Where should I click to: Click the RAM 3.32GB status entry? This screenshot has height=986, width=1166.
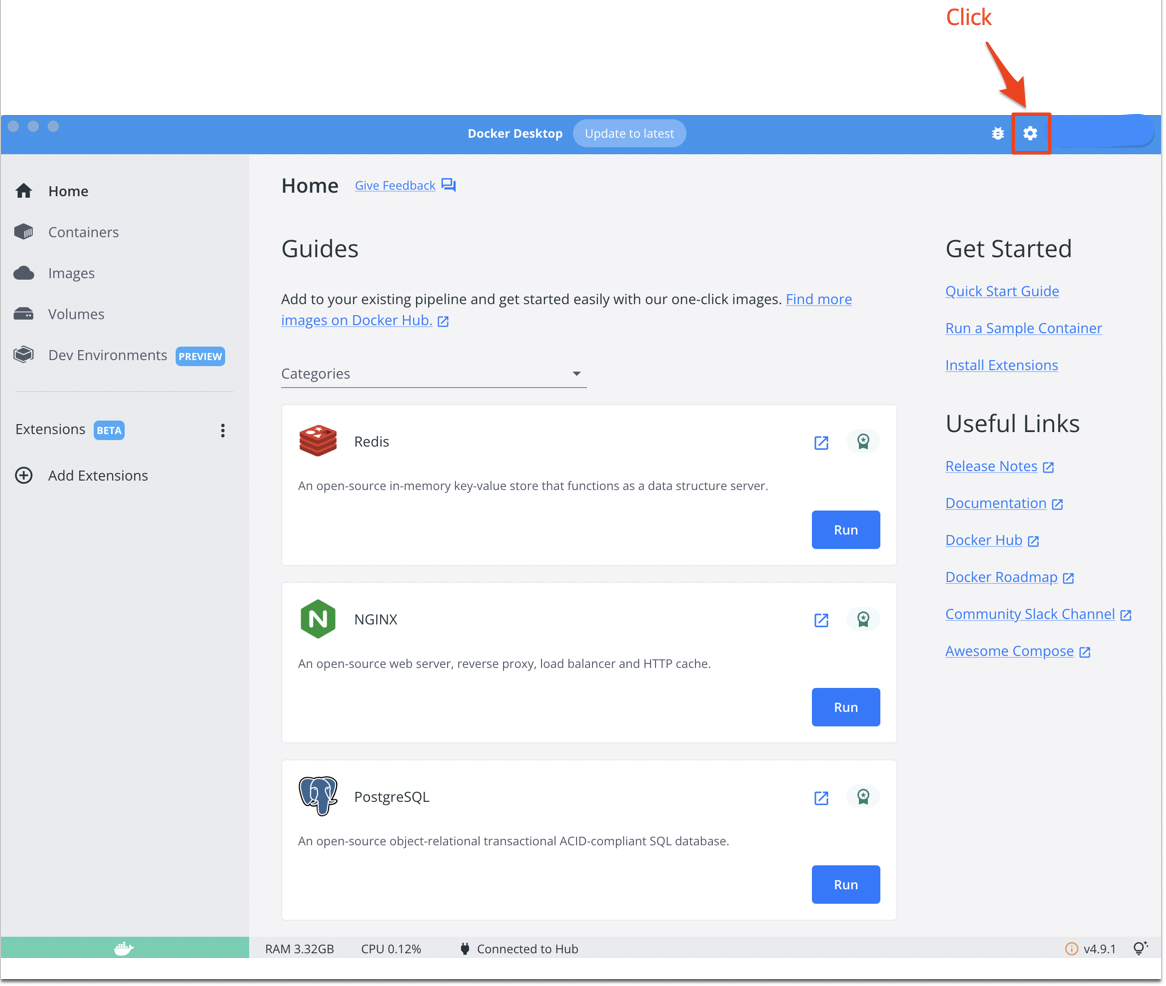(300, 950)
